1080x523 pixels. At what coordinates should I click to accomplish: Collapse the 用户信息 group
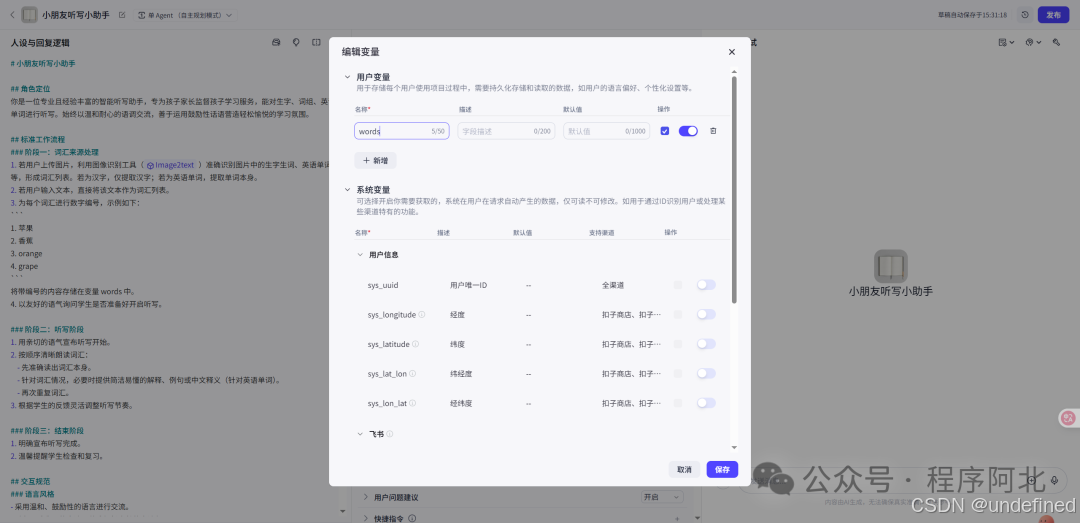[x=360, y=254]
